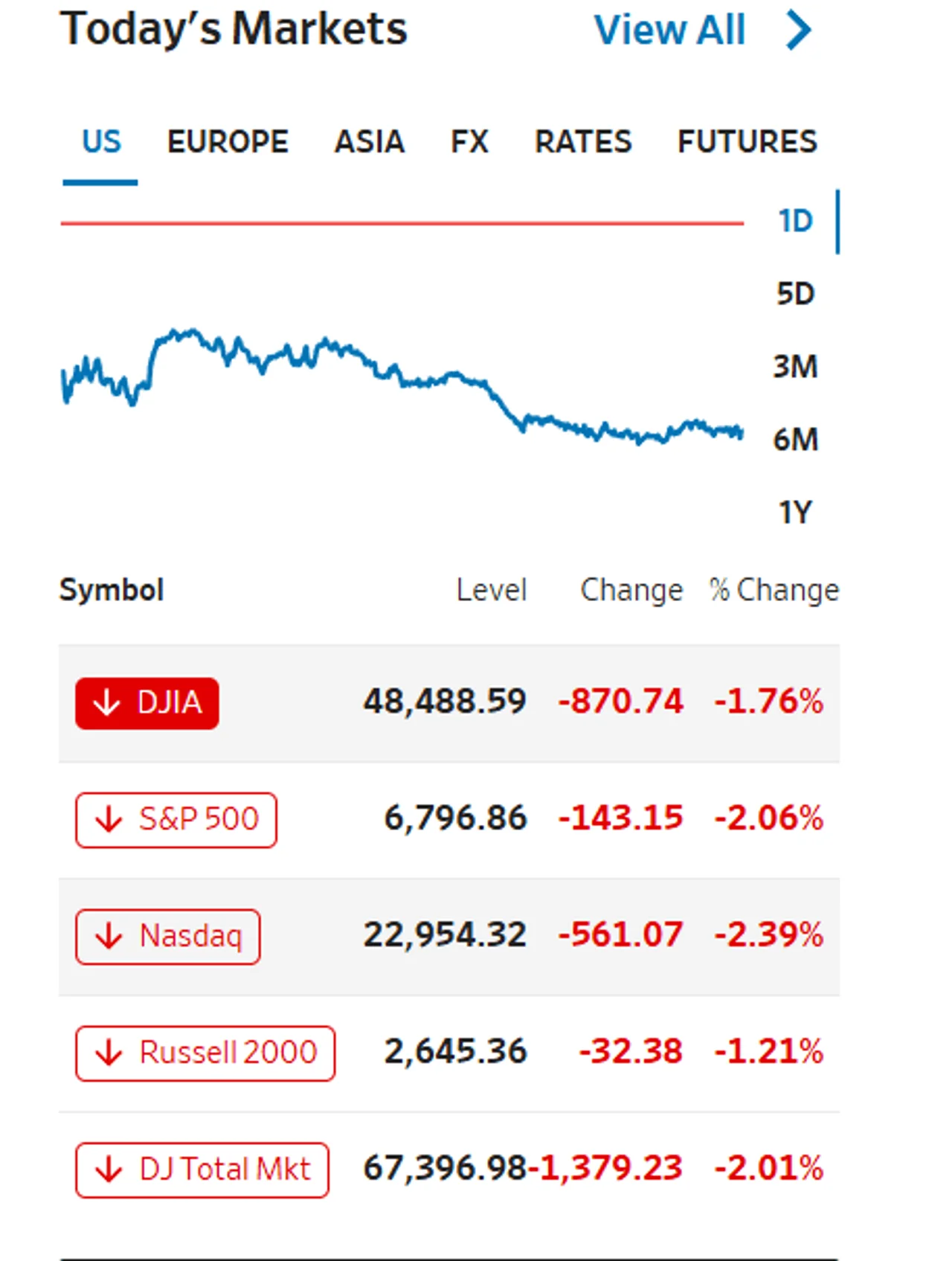Select the 1Y chart range
952x1261 pixels.
click(x=796, y=513)
